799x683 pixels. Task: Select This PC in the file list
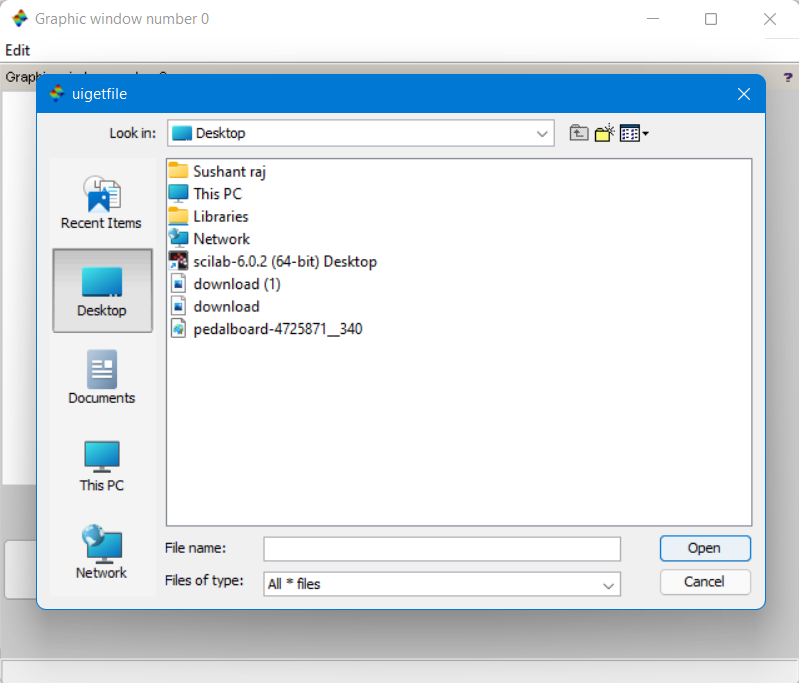[205, 194]
